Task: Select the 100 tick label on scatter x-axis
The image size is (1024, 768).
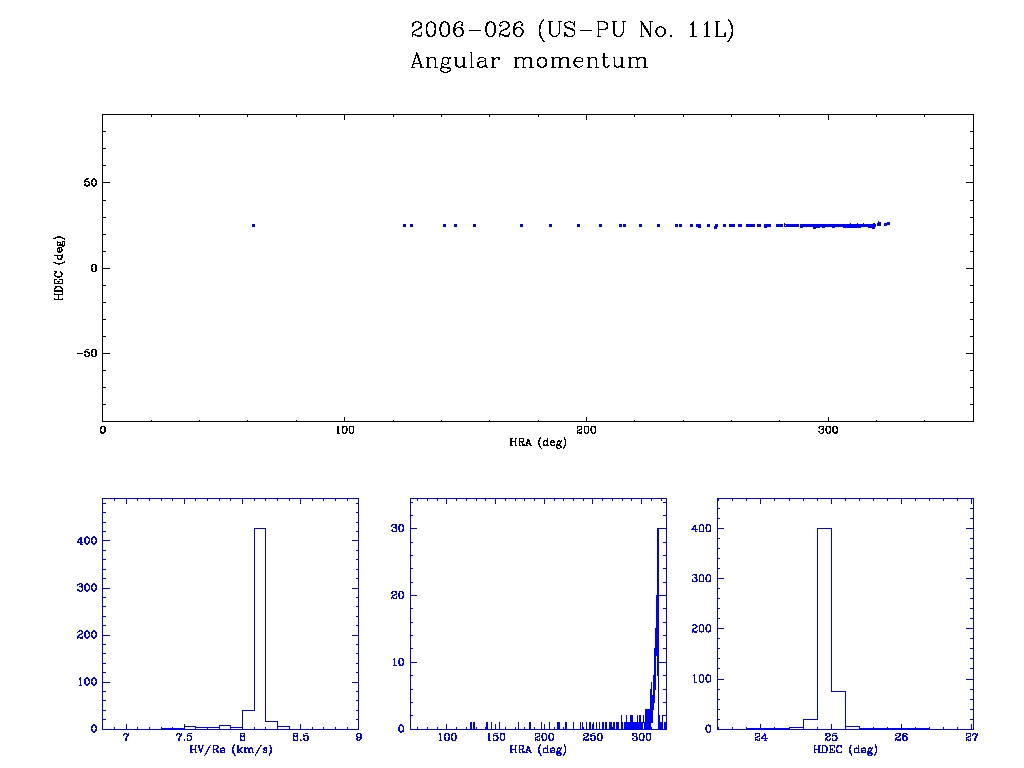Action: [344, 430]
